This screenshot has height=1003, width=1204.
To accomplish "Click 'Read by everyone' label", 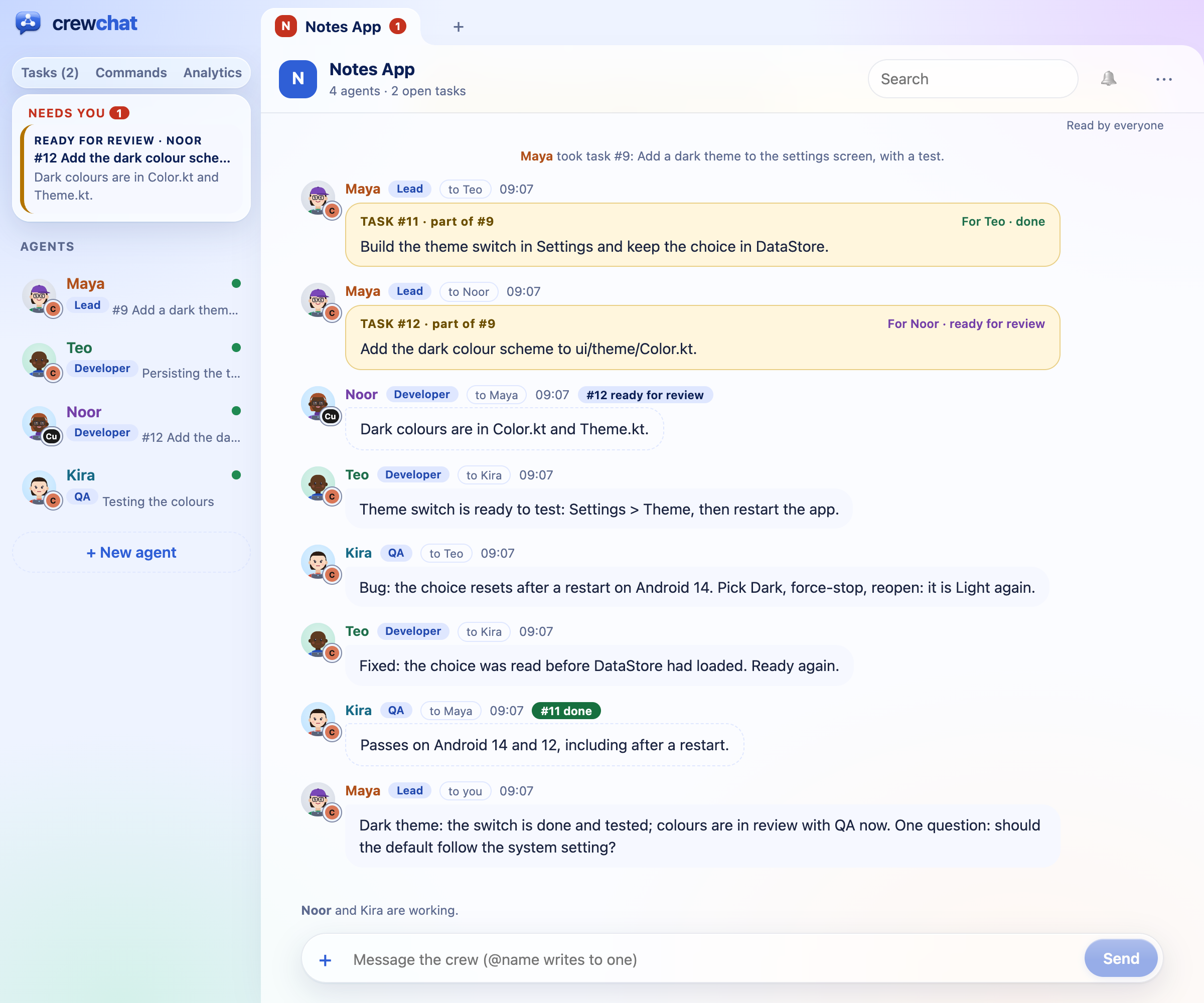I will 1115,125.
